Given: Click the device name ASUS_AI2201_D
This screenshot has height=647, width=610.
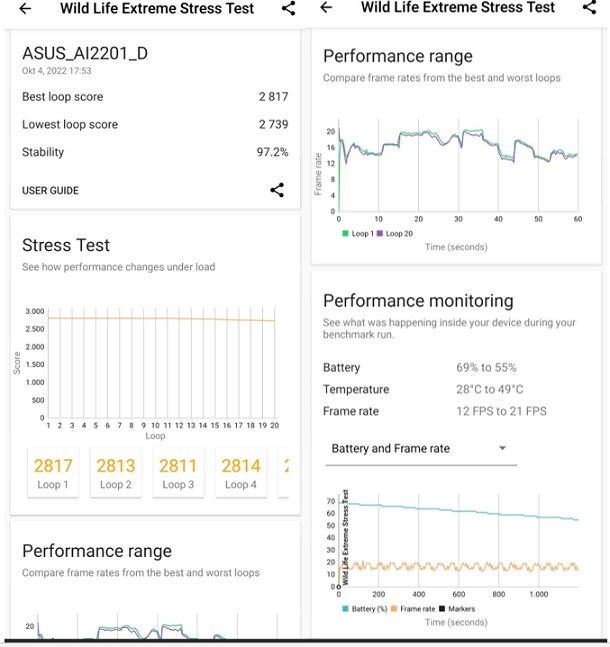Looking at the screenshot, I should coord(85,54).
